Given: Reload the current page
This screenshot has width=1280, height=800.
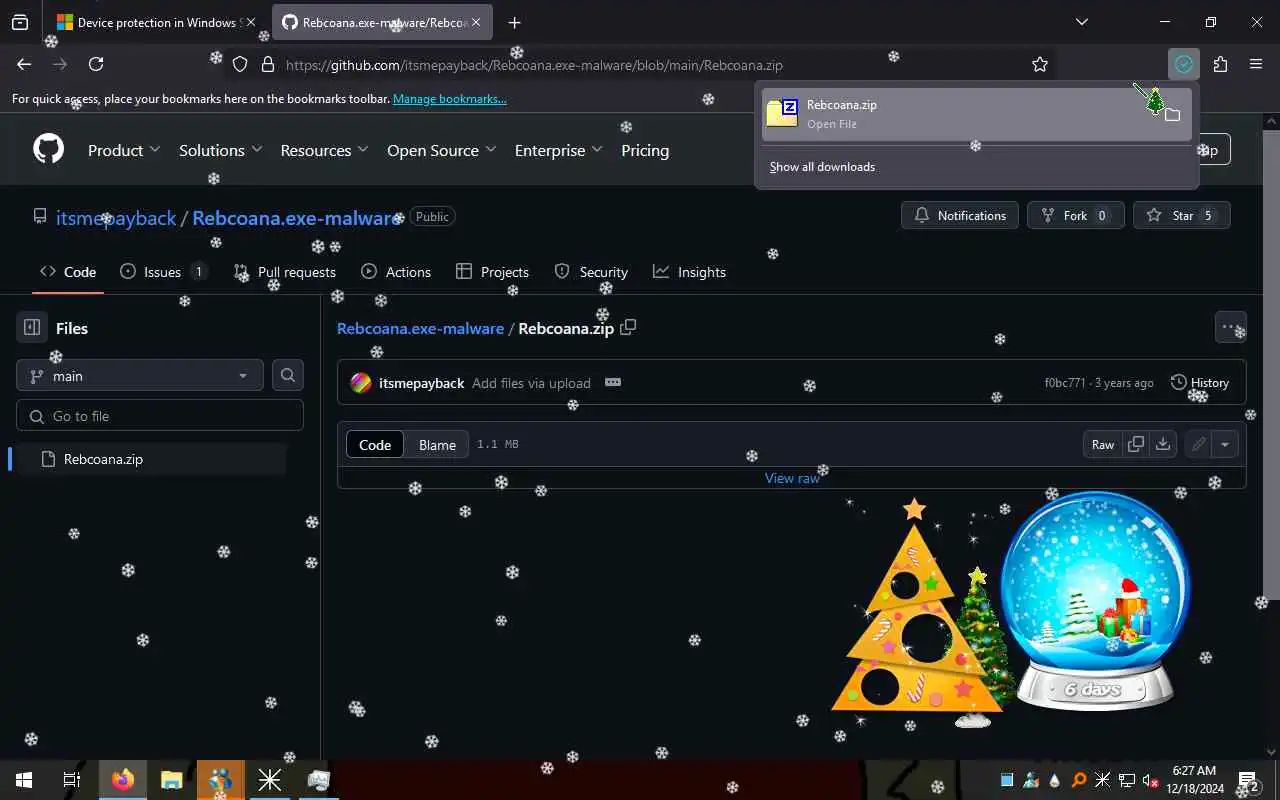Looking at the screenshot, I should tap(96, 64).
